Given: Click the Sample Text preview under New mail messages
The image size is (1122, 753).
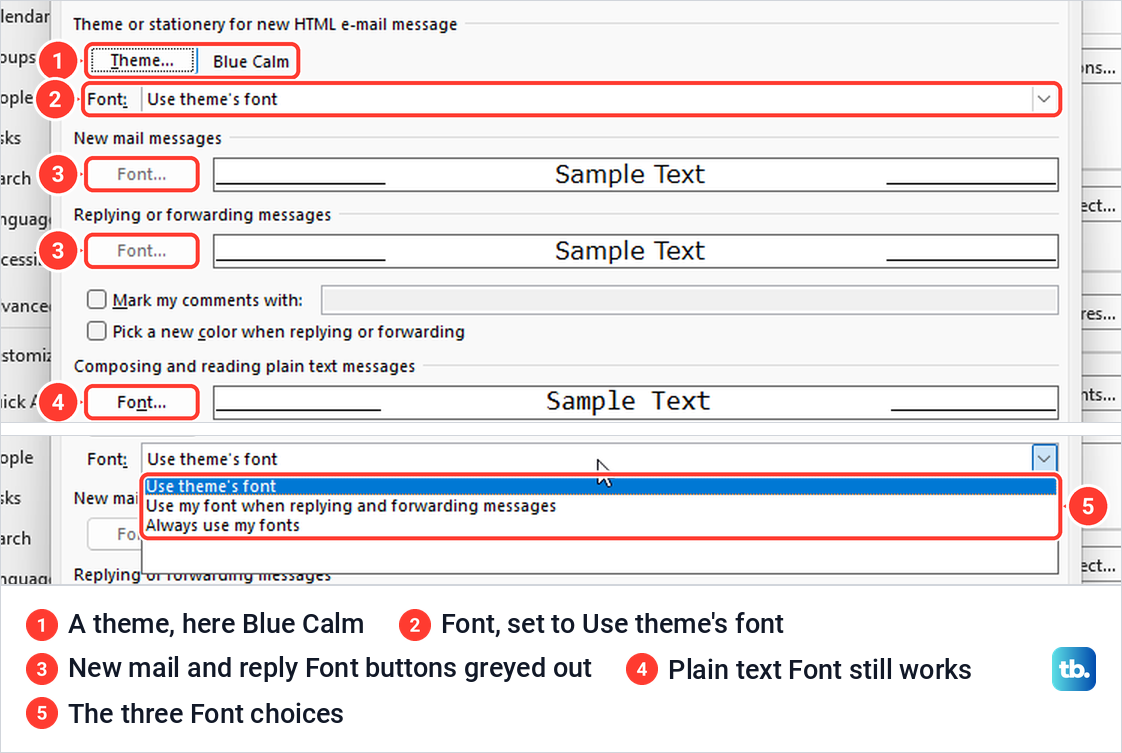Looking at the screenshot, I should [635, 175].
